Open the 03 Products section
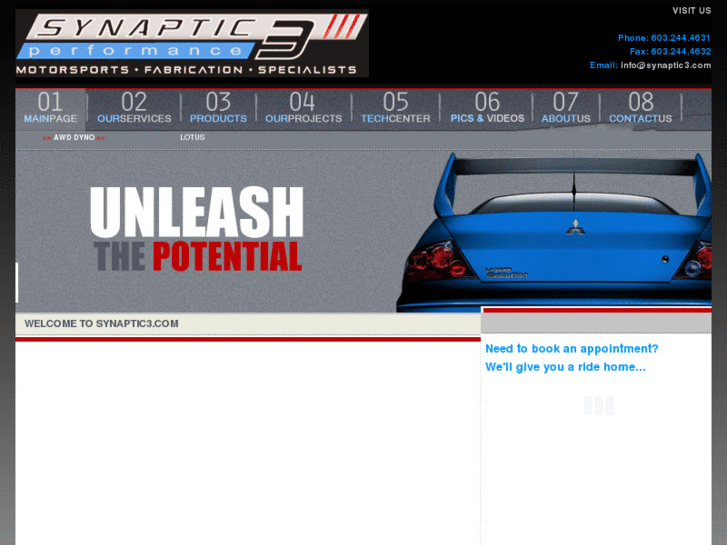This screenshot has height=545, width=727. coord(218,109)
